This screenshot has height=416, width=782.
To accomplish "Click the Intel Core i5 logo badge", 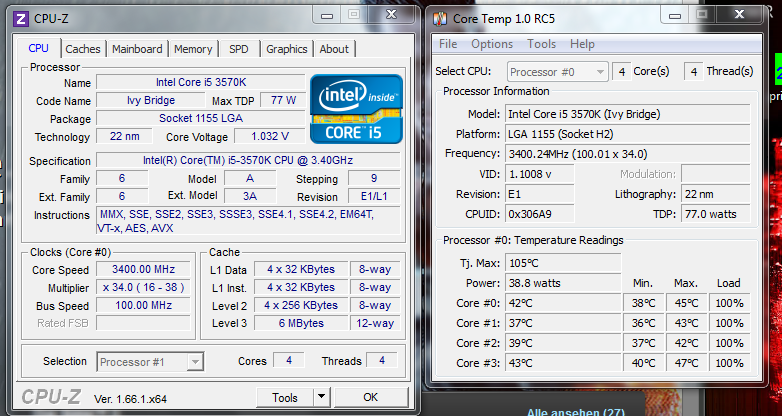I will point(356,109).
